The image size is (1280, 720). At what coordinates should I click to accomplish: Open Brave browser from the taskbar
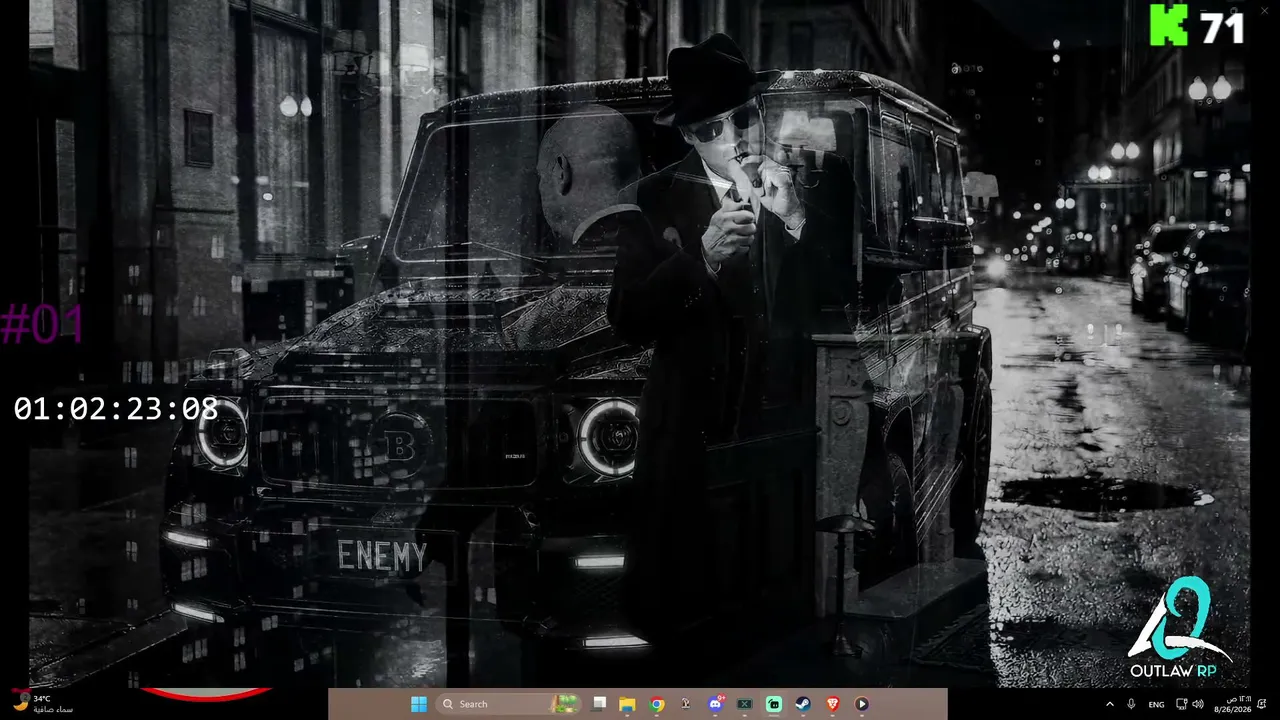pos(833,704)
